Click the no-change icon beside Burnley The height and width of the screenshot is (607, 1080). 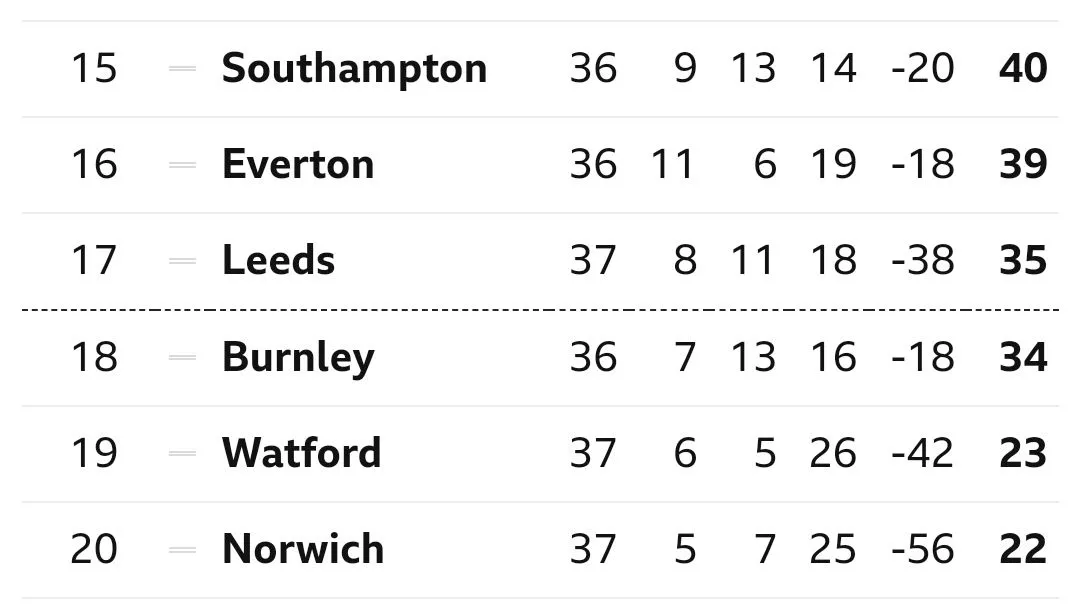[183, 357]
